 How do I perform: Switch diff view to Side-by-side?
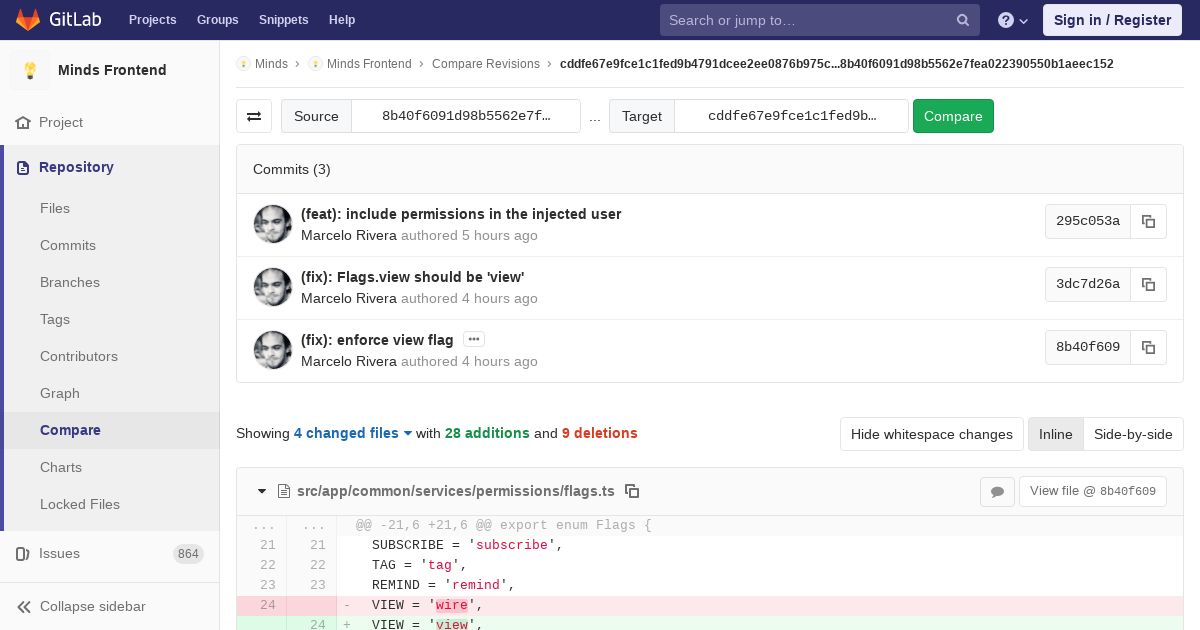pyautogui.click(x=1132, y=434)
